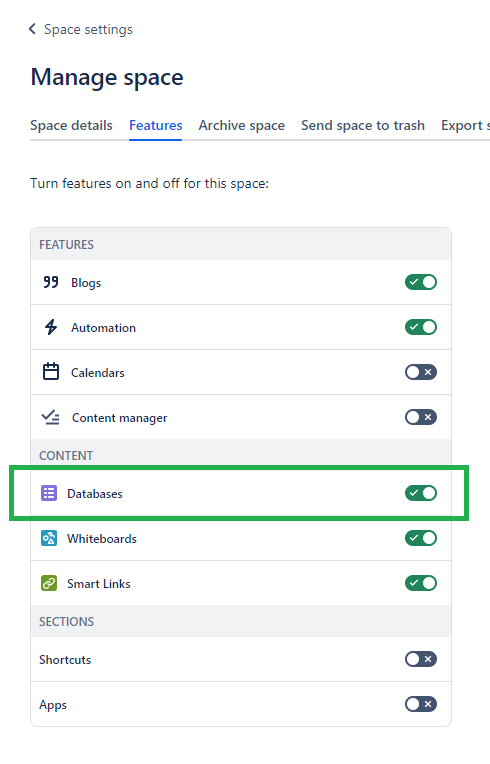Screen dimensions: 490x764
Task: Enable the Shortcuts section toggle
Action: [x=421, y=659]
